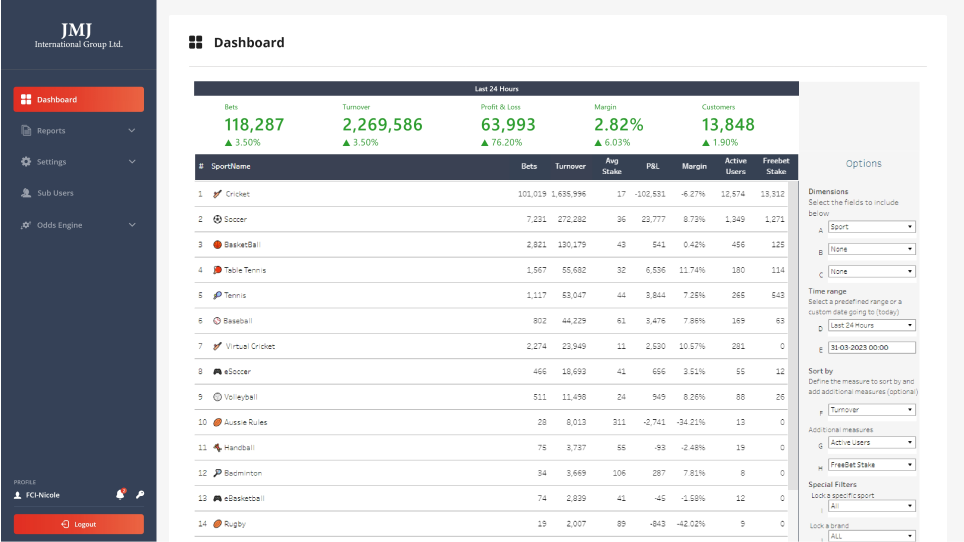Viewport: 964px width, 542px height.
Task: Click the Table Tennis paddle icon
Action: (217, 270)
